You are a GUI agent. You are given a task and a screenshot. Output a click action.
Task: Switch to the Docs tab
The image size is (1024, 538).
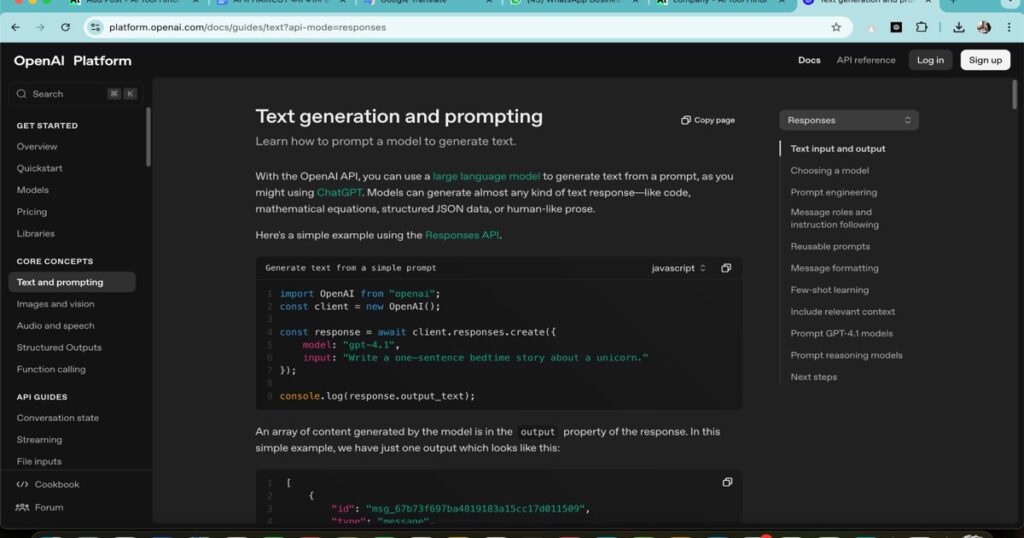tap(809, 60)
